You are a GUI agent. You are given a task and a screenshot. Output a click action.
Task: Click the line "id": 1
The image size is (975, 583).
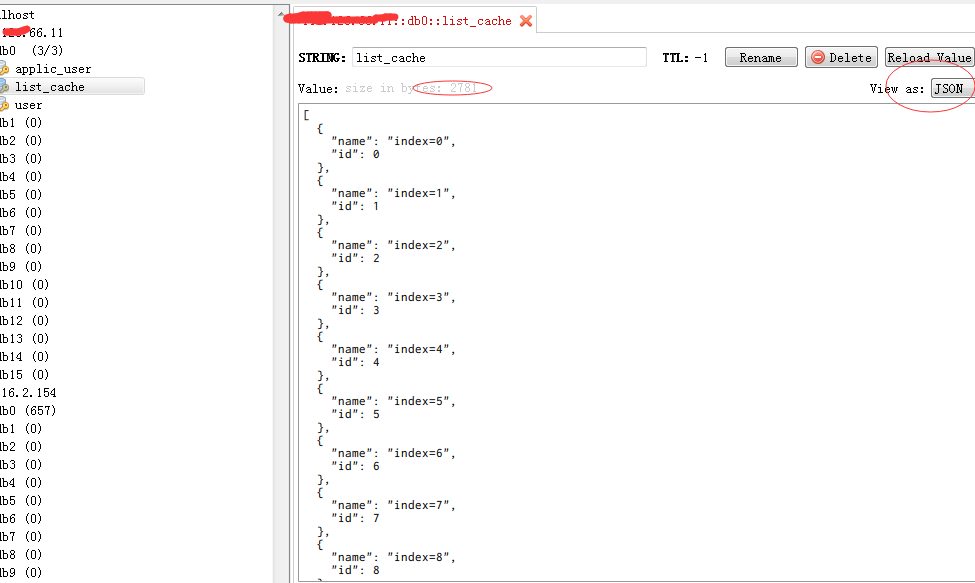pyautogui.click(x=355, y=206)
